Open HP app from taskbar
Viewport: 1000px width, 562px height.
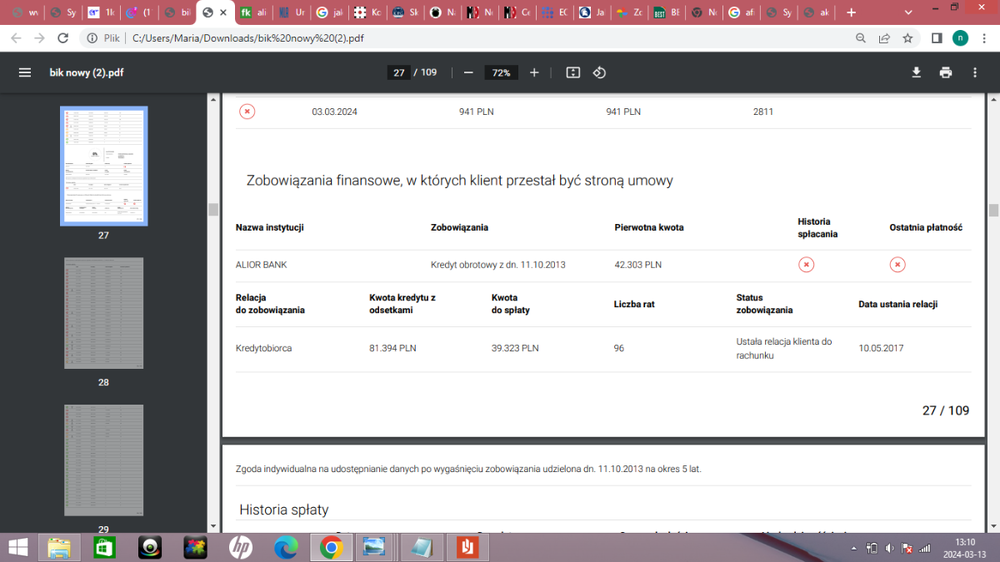coord(240,547)
